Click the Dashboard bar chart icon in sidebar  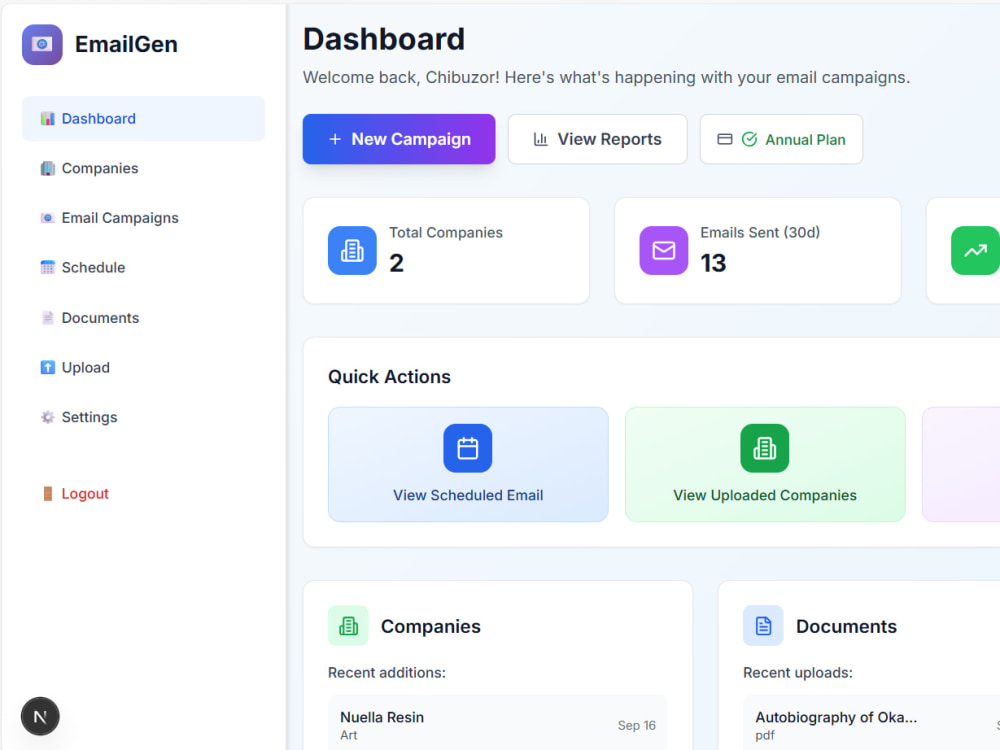click(48, 119)
